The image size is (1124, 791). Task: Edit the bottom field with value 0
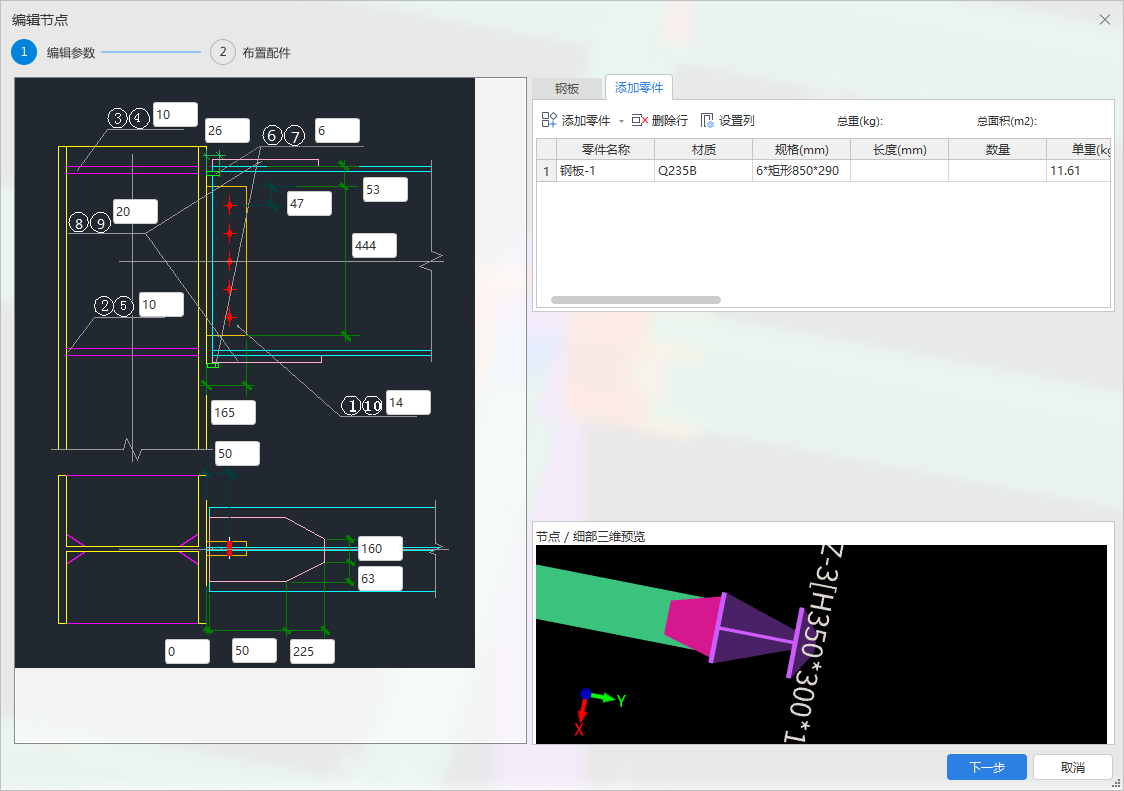click(x=187, y=651)
